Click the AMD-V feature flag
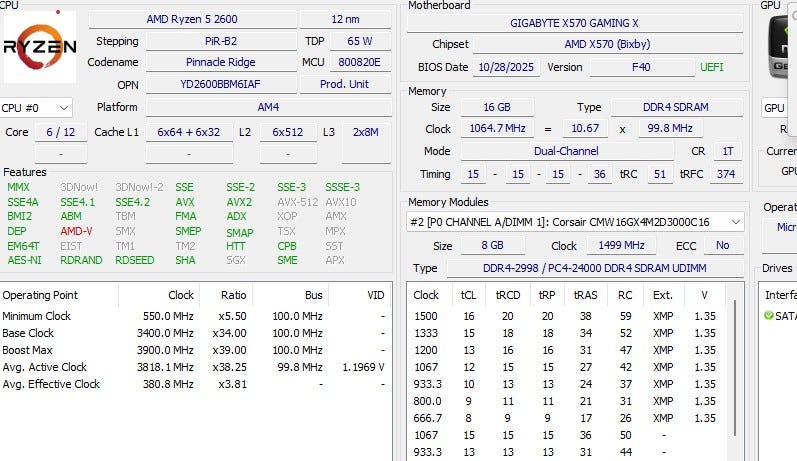Image resolution: width=797 pixels, height=461 pixels. tap(76, 231)
